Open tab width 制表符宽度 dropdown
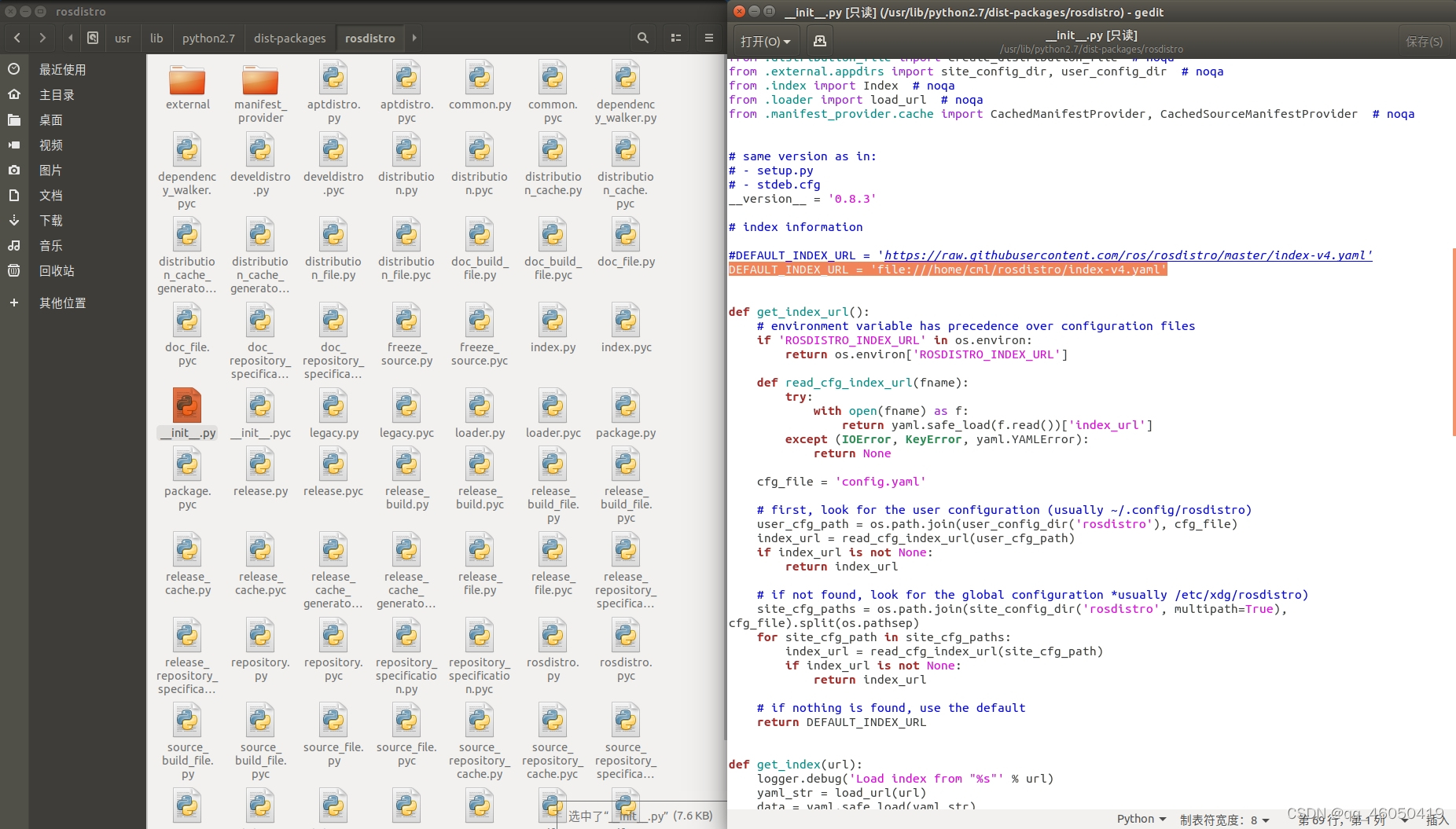The width and height of the screenshot is (1456, 829). click(x=1224, y=820)
